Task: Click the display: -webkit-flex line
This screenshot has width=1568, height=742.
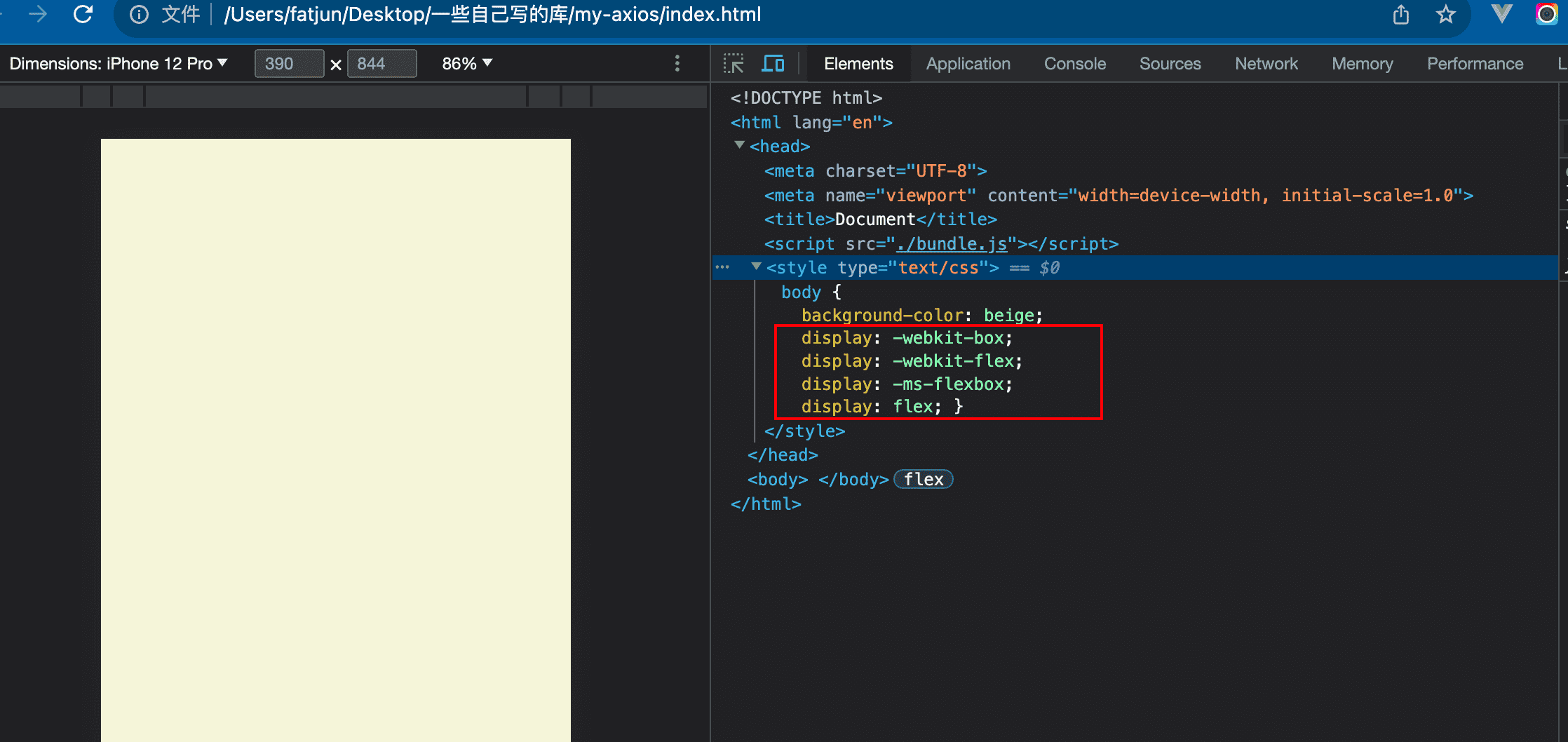Action: click(x=912, y=361)
